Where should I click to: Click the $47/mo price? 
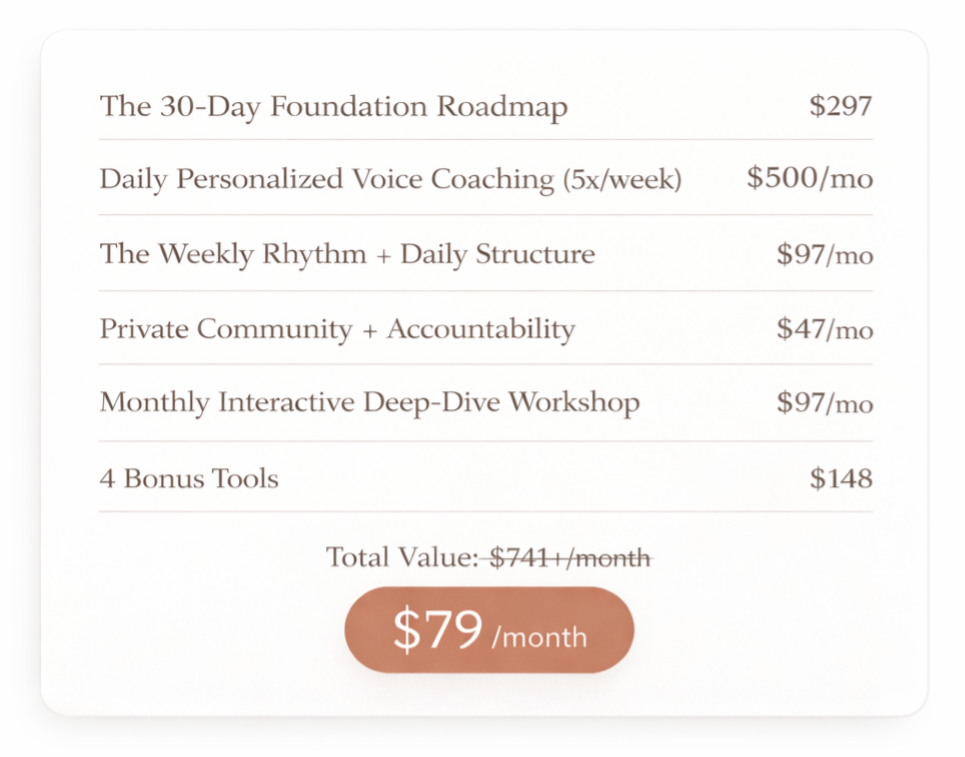click(x=824, y=329)
